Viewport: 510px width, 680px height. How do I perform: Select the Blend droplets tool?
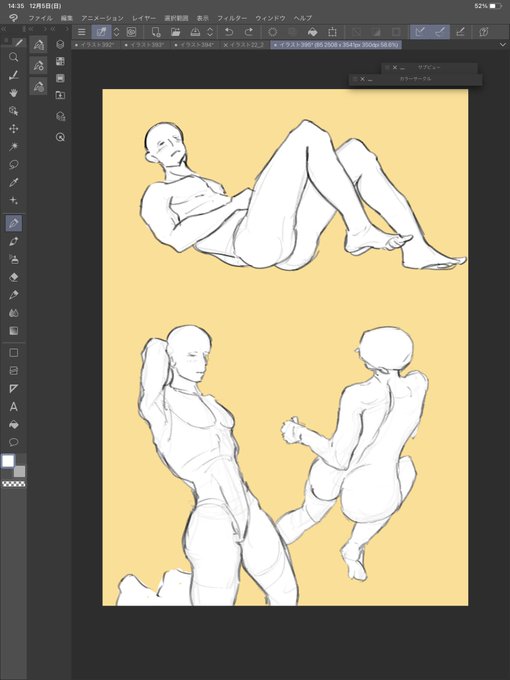(13, 313)
